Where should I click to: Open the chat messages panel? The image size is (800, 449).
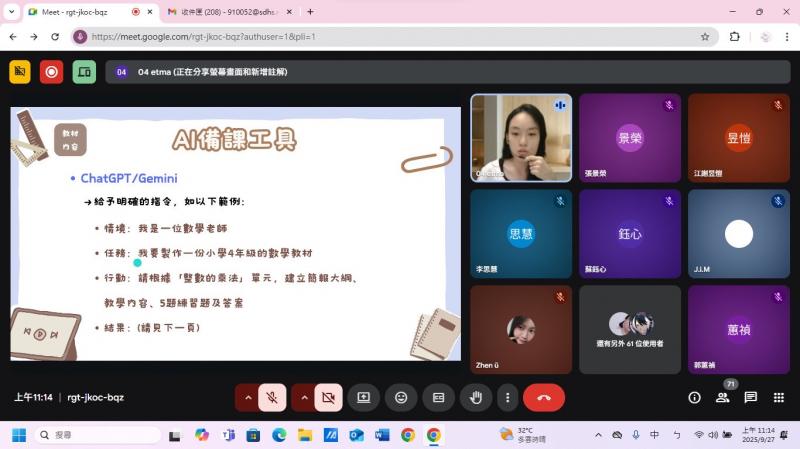pos(750,397)
